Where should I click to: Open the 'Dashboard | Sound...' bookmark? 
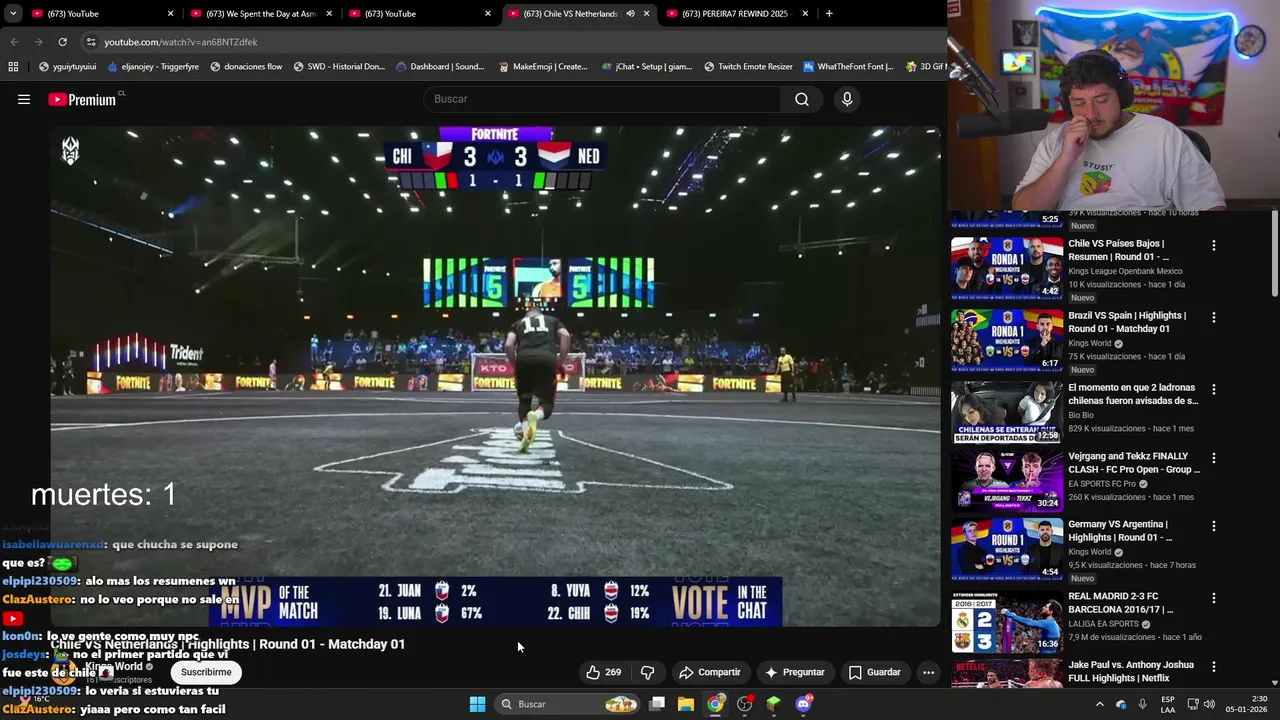(x=440, y=67)
